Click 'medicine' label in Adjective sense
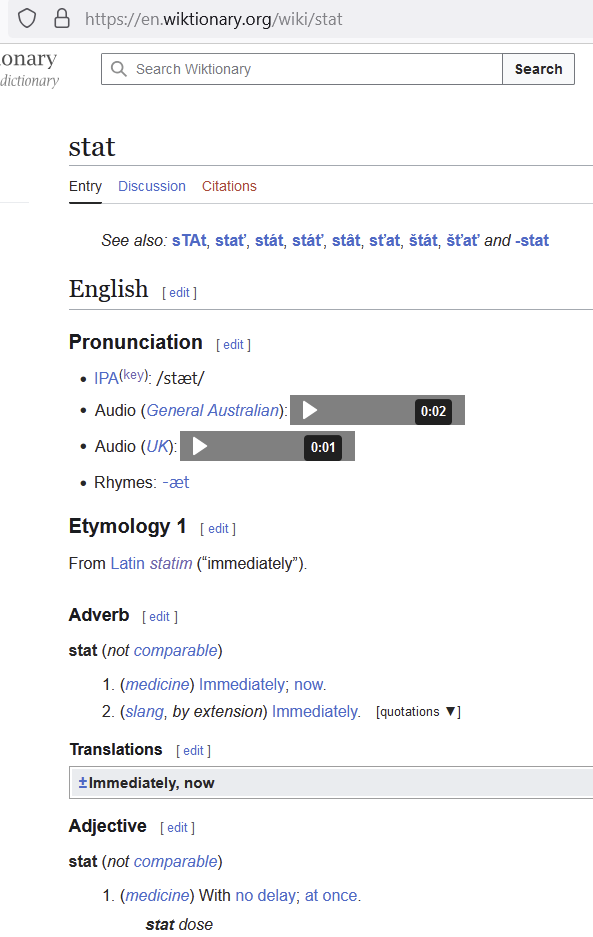The height and width of the screenshot is (937, 593). [157, 895]
